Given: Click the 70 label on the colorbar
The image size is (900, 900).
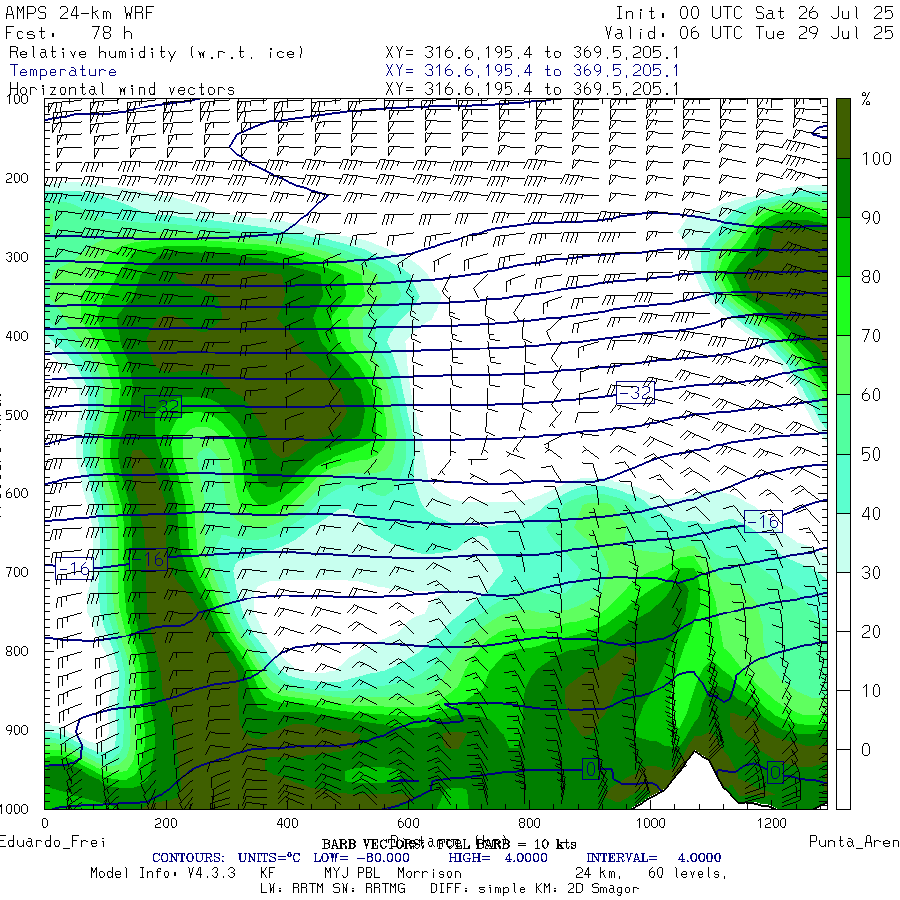Looking at the screenshot, I should pos(871,336).
